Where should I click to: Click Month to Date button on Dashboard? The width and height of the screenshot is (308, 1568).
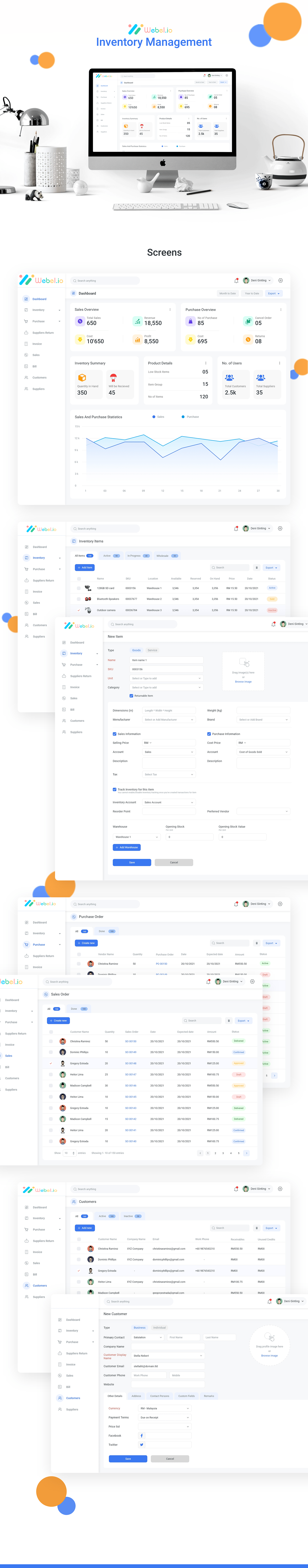click(228, 293)
